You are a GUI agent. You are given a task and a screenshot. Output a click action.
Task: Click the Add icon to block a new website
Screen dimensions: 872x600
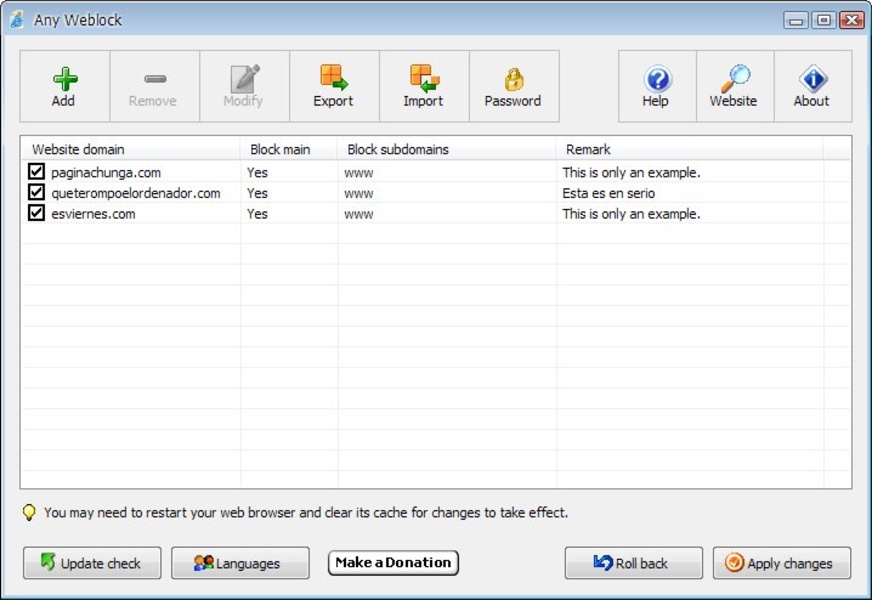click(x=63, y=85)
